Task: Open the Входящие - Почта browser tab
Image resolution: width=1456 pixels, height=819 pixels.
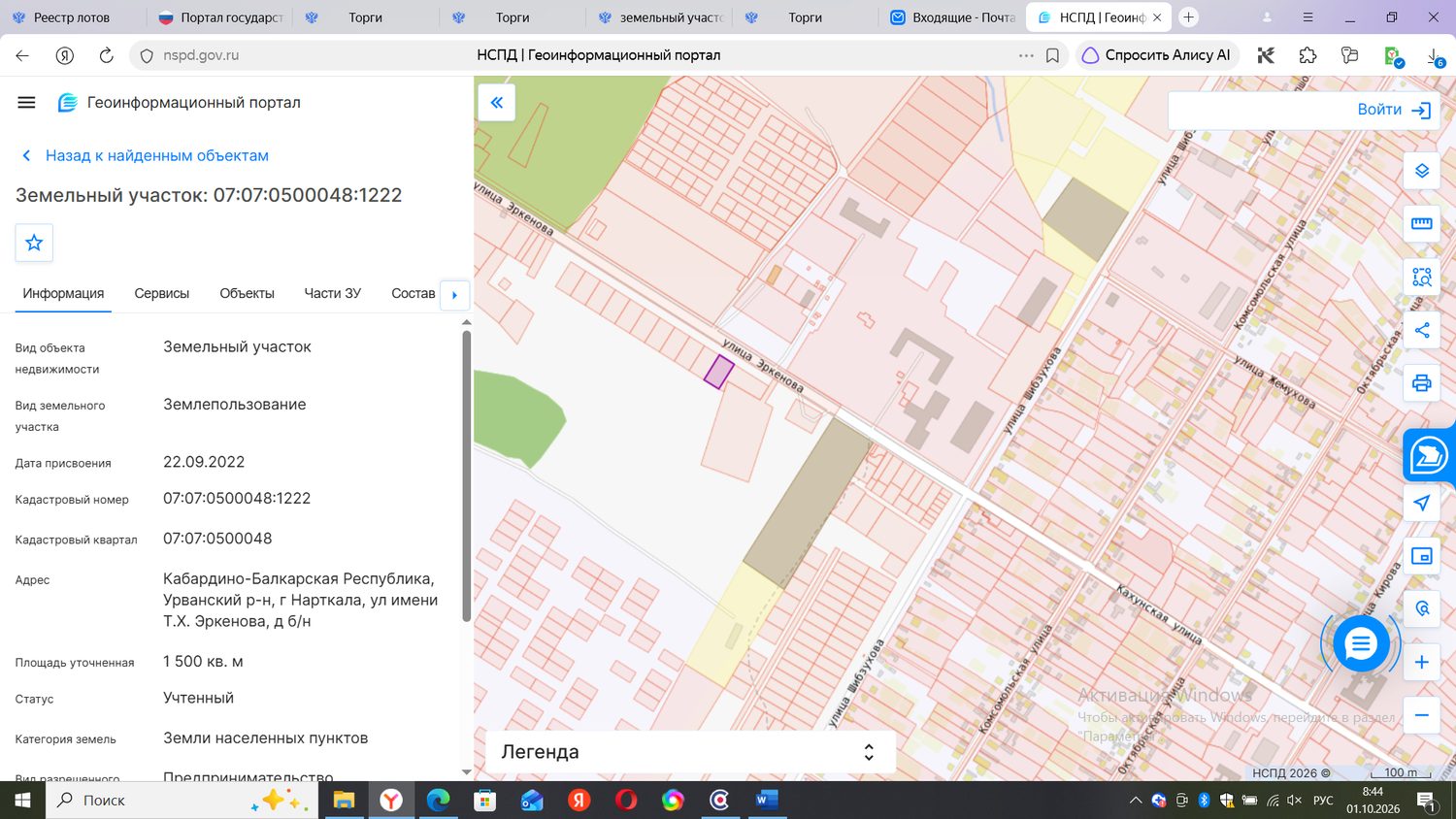Action: 954,17
